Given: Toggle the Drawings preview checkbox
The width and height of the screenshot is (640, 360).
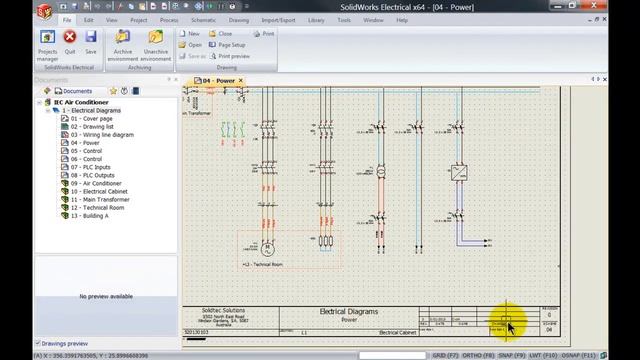Looking at the screenshot, I should click(38, 343).
